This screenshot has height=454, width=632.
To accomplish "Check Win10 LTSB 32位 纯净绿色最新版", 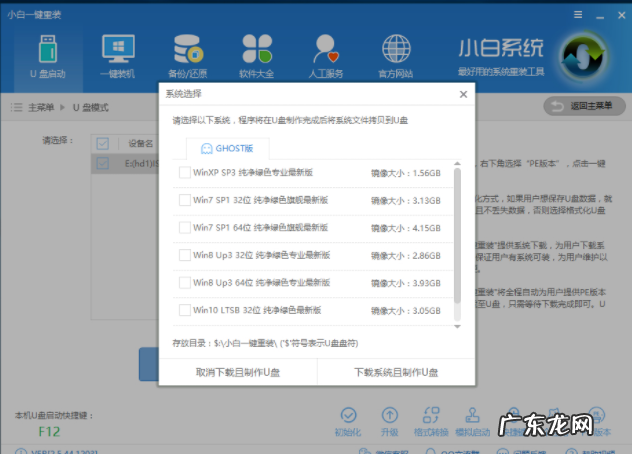I will pyautogui.click(x=185, y=310).
